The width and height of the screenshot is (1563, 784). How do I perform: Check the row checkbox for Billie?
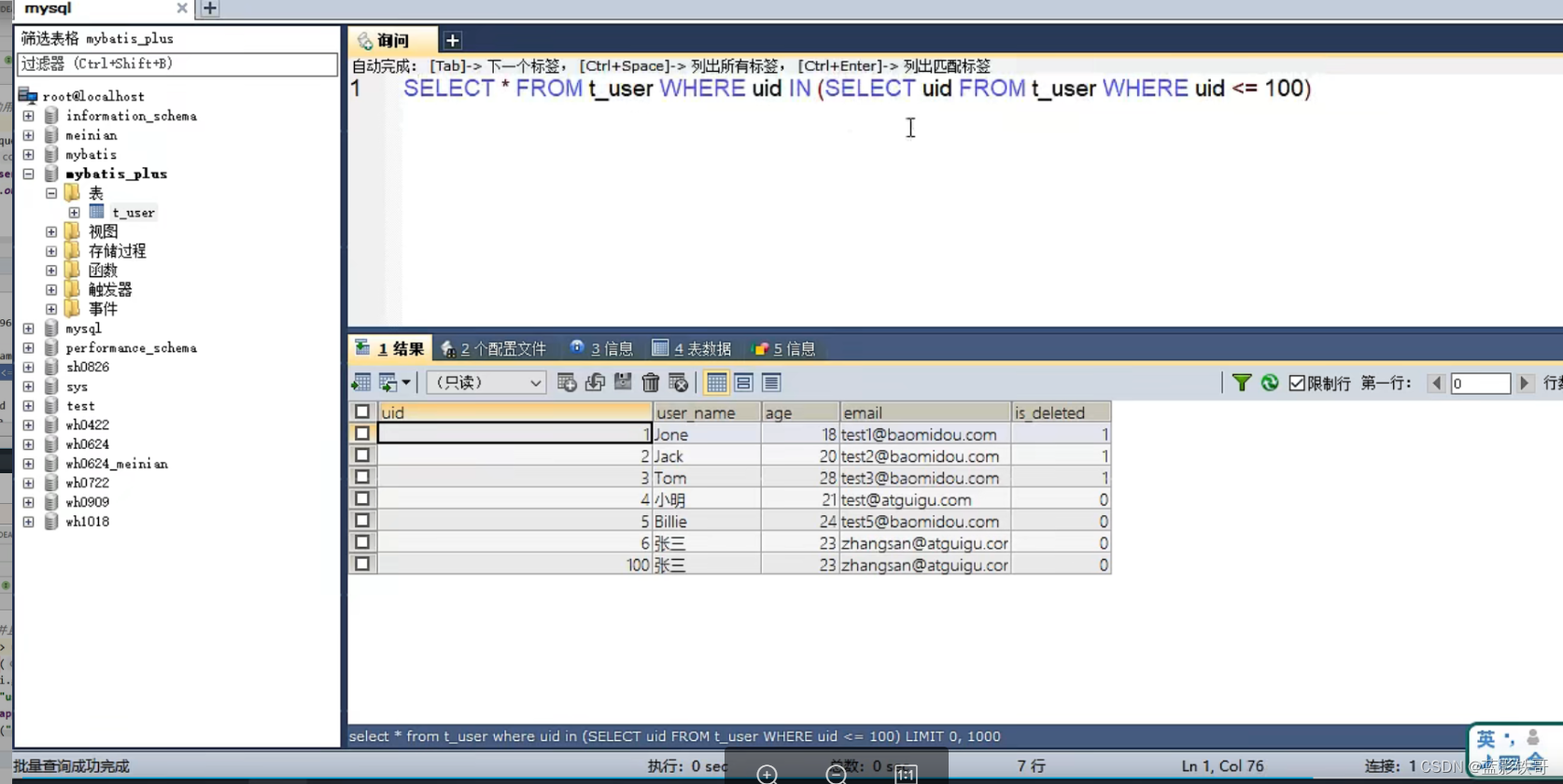[362, 521]
